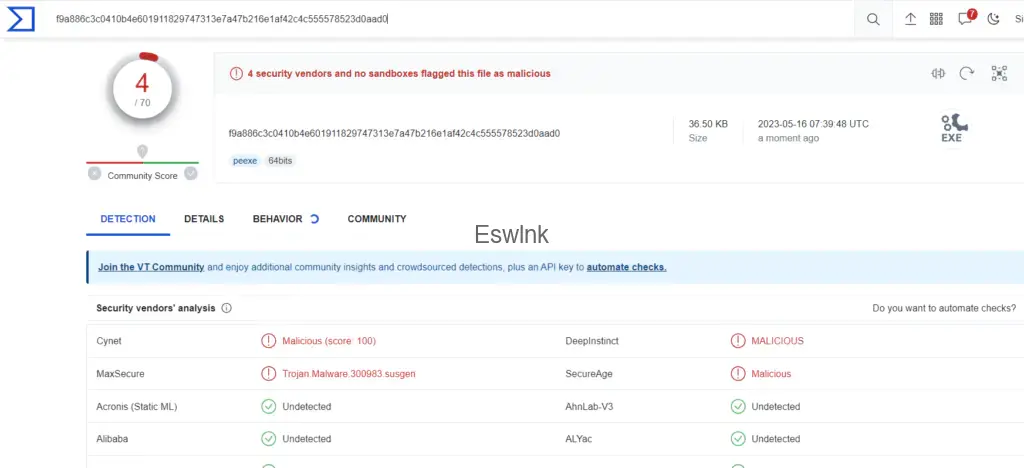Screen dimensions: 1024x468
Task: Vote malicious with the X community button
Action: click(x=94, y=174)
